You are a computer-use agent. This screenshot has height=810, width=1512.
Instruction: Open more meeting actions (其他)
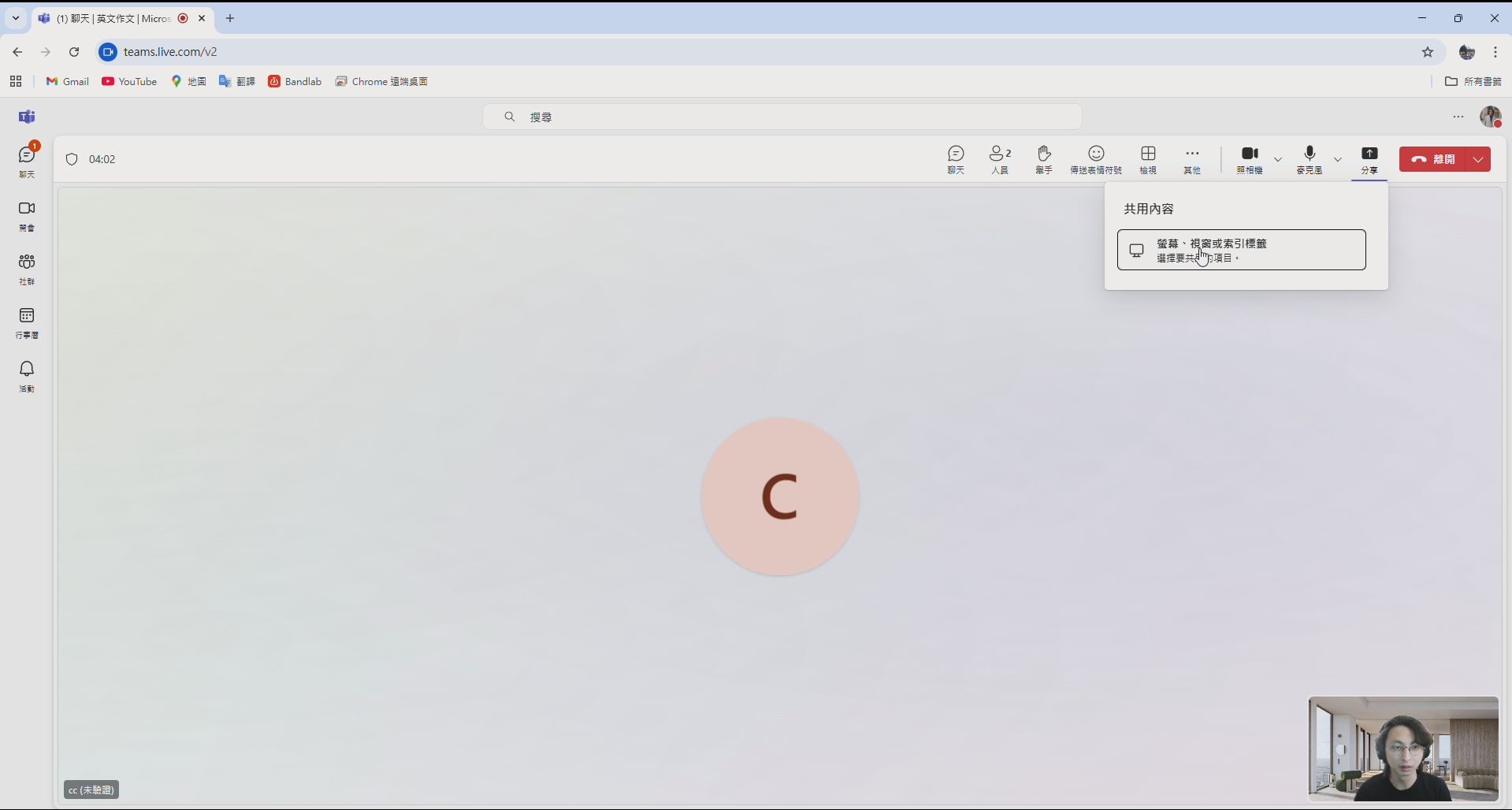click(x=1192, y=159)
